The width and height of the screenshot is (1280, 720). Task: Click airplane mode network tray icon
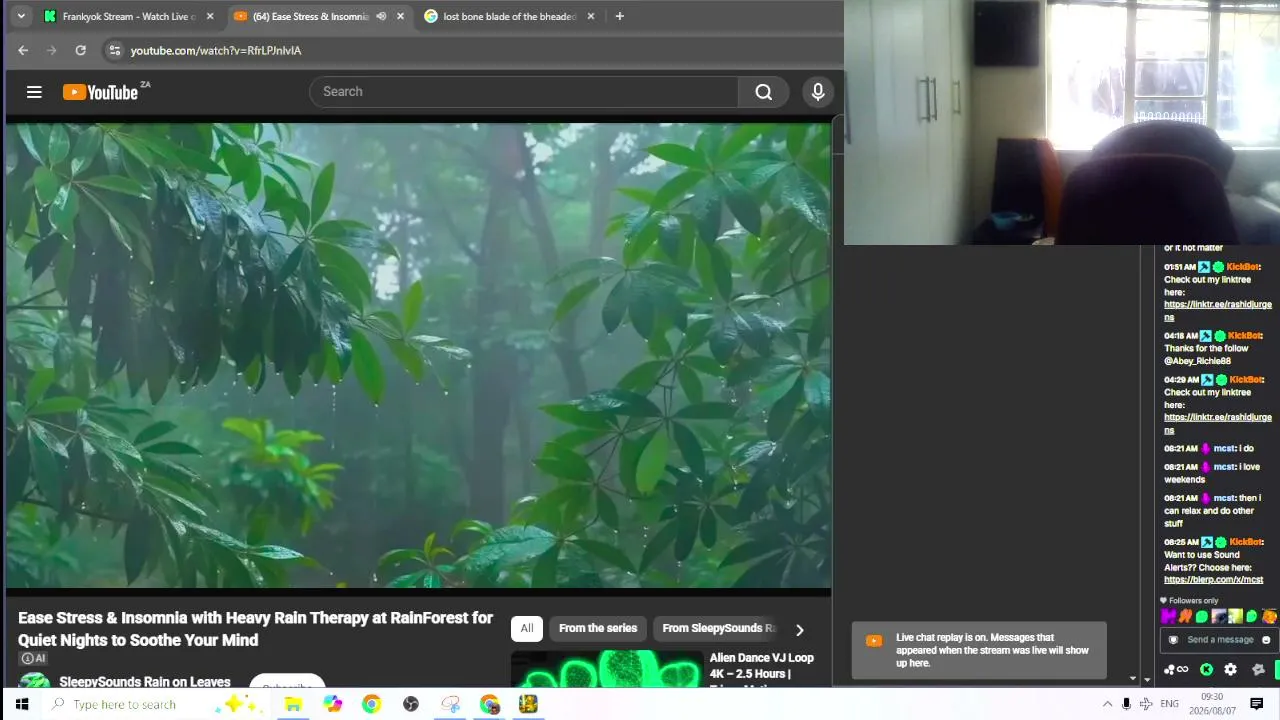[1146, 704]
